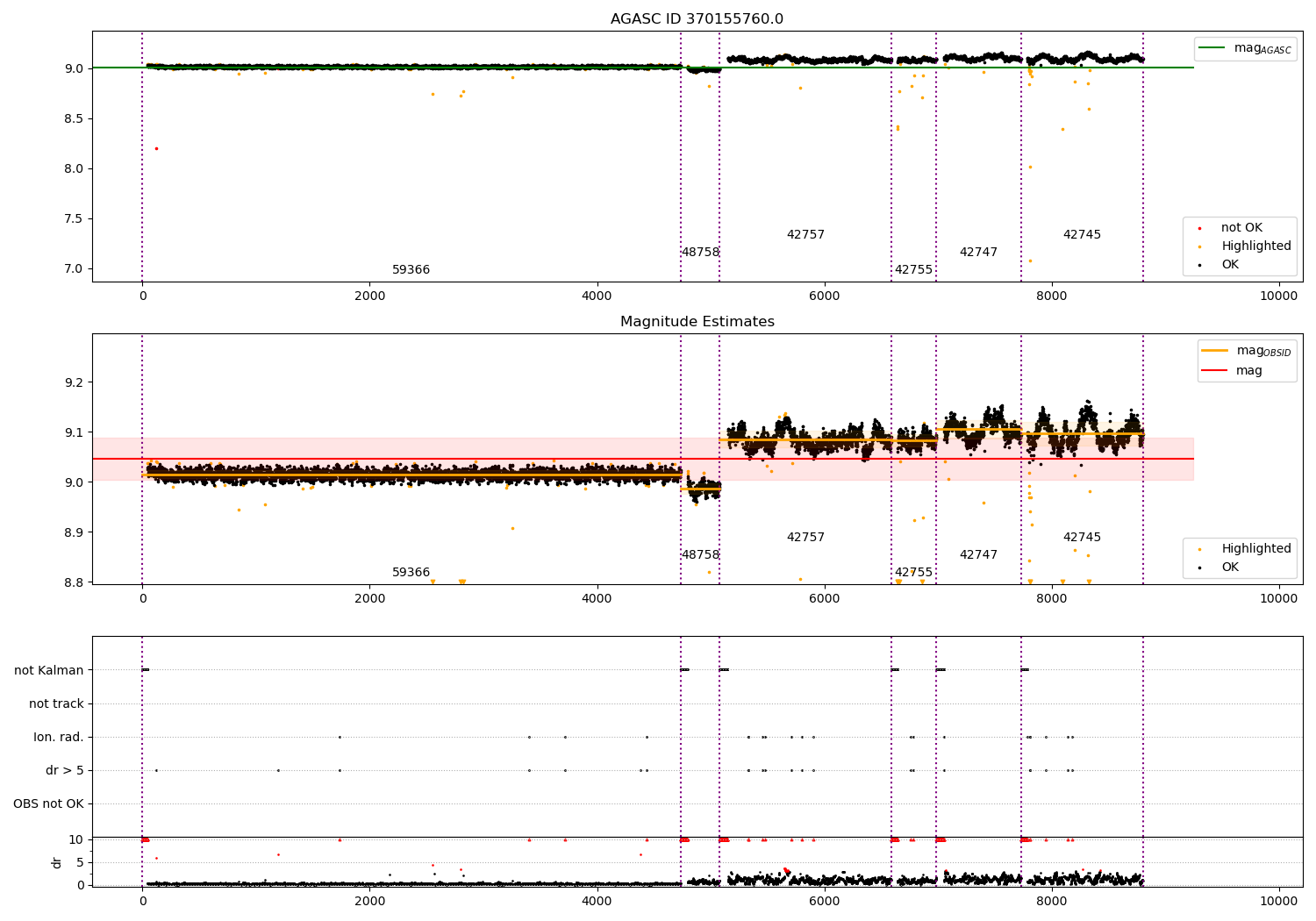Viewport: 1316px width, 921px height.
Task: Click obsid label 42755 in the top plot
Action: [x=913, y=270]
